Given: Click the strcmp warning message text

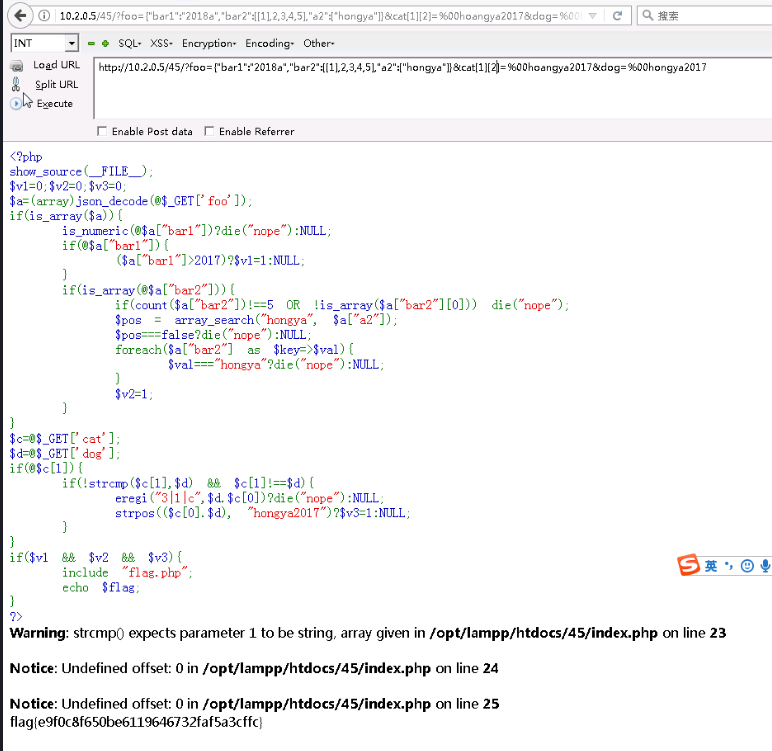Looking at the screenshot, I should click(x=368, y=633).
